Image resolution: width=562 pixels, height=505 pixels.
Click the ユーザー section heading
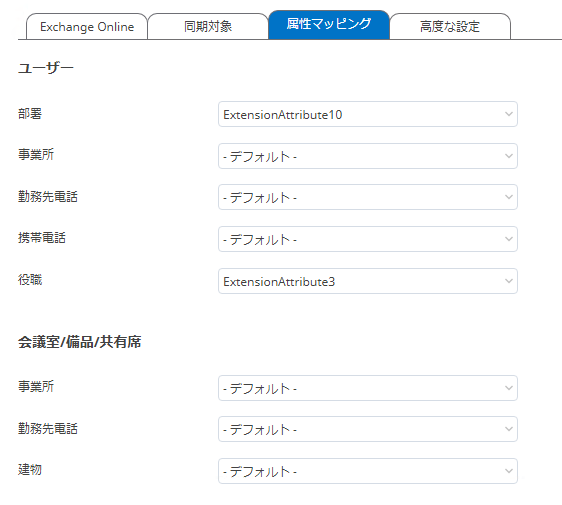click(x=46, y=68)
